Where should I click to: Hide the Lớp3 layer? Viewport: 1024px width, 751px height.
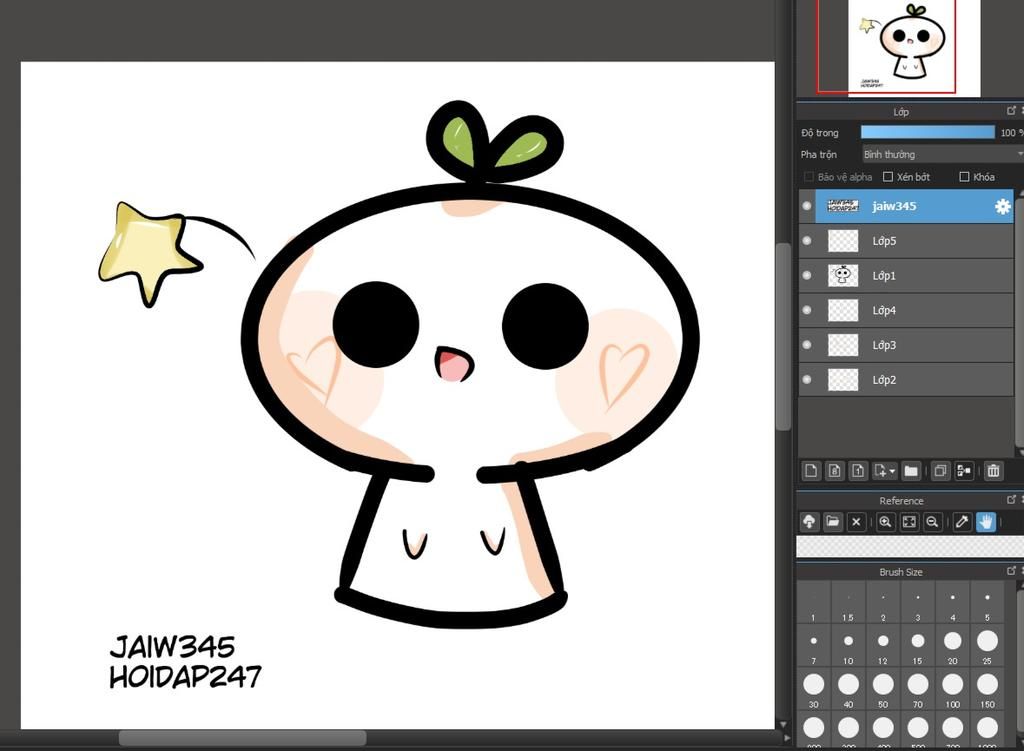(807, 345)
